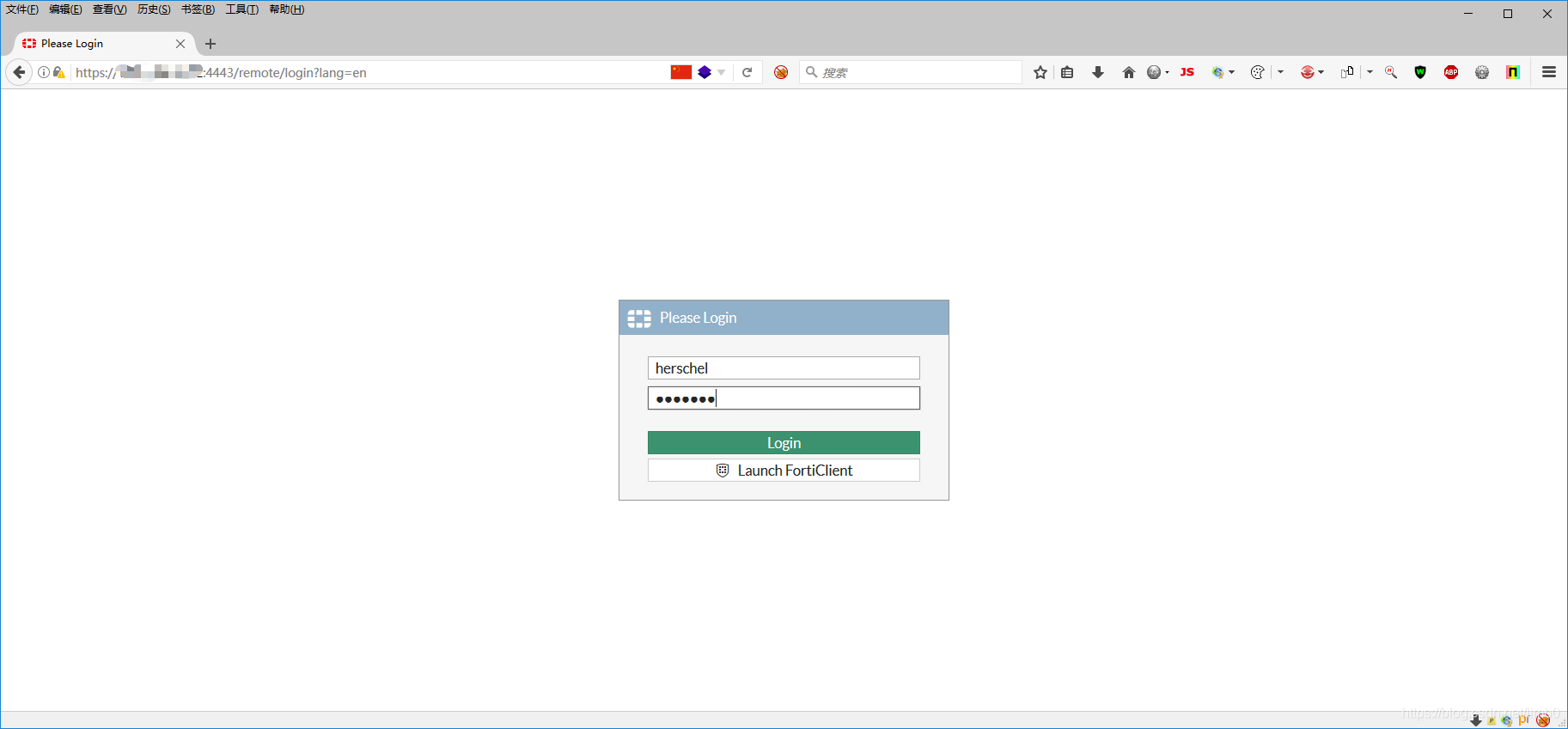Click the grey globe toolbar icon
This screenshot has height=729, width=1568.
(1154, 72)
